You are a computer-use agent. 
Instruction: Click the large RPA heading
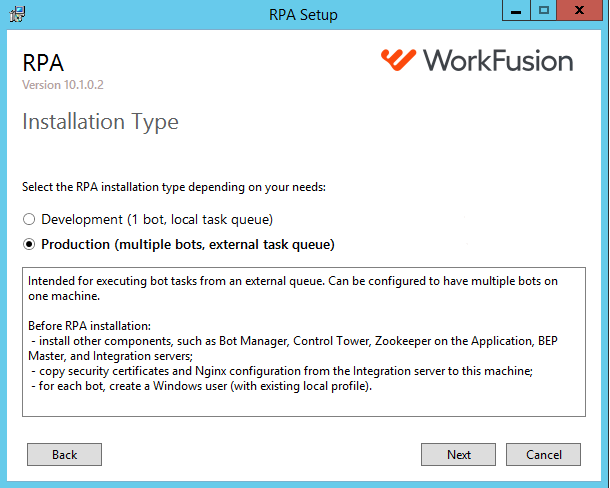click(43, 63)
